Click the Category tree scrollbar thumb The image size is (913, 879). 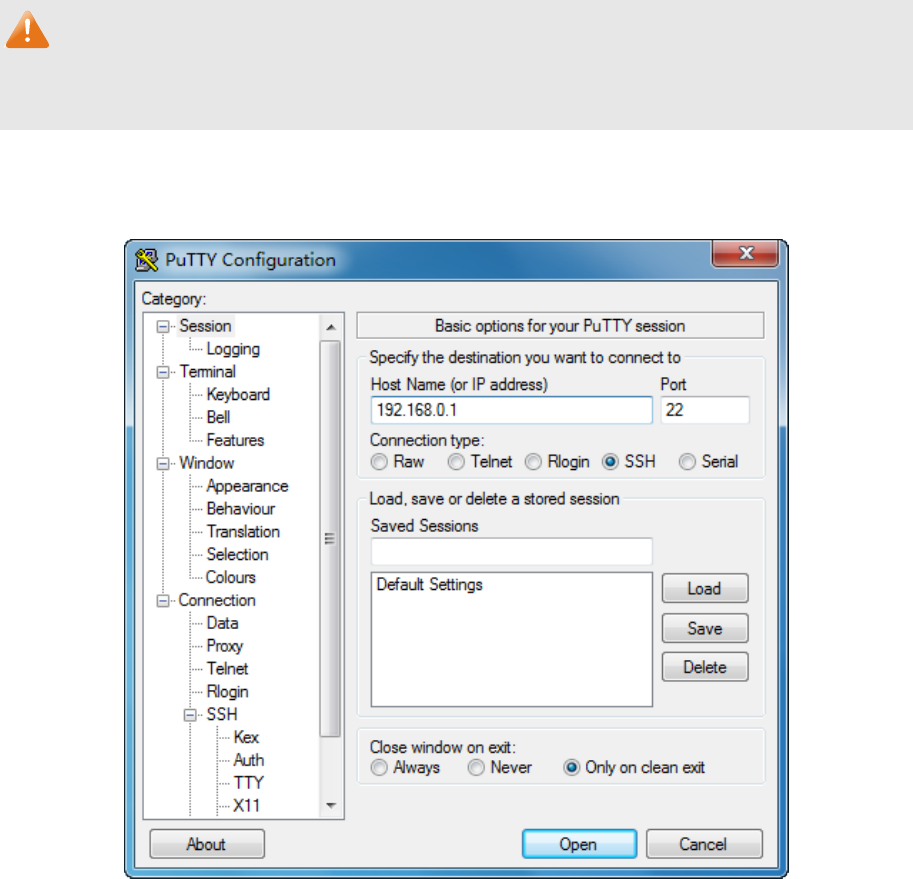coord(330,539)
